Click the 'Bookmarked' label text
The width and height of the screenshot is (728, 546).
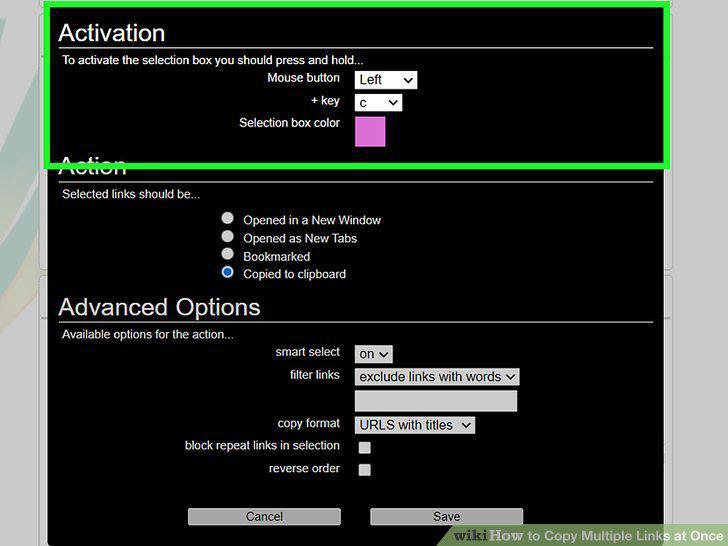click(277, 257)
